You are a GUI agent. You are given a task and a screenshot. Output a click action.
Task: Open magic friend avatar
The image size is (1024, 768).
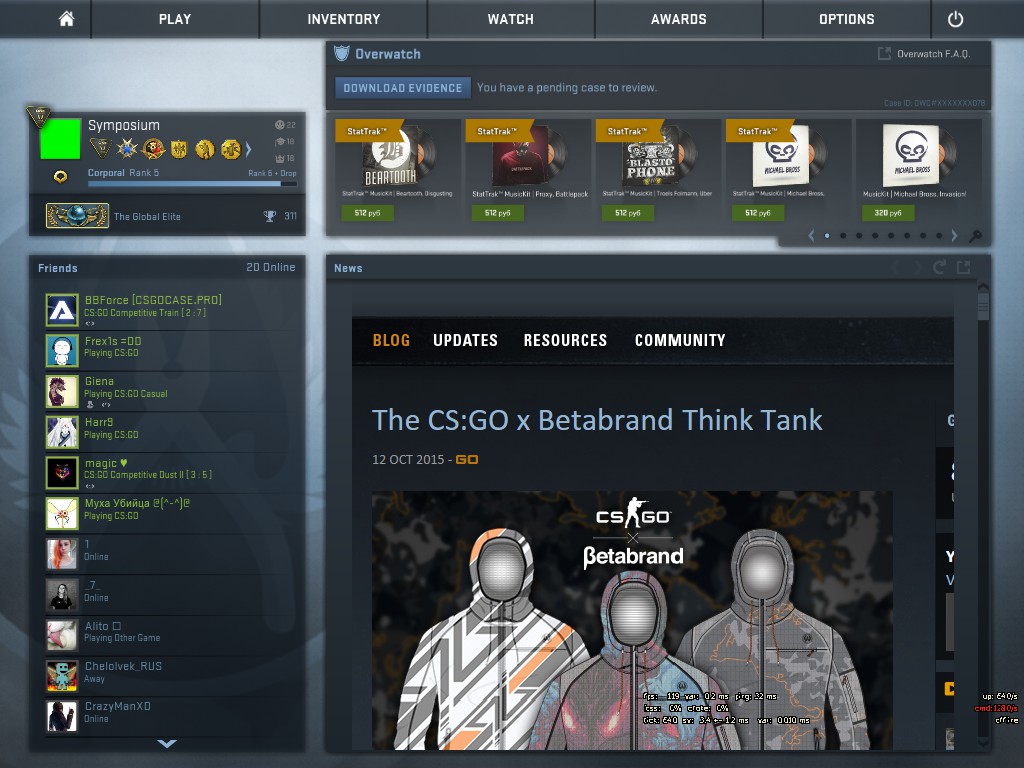[x=62, y=473]
